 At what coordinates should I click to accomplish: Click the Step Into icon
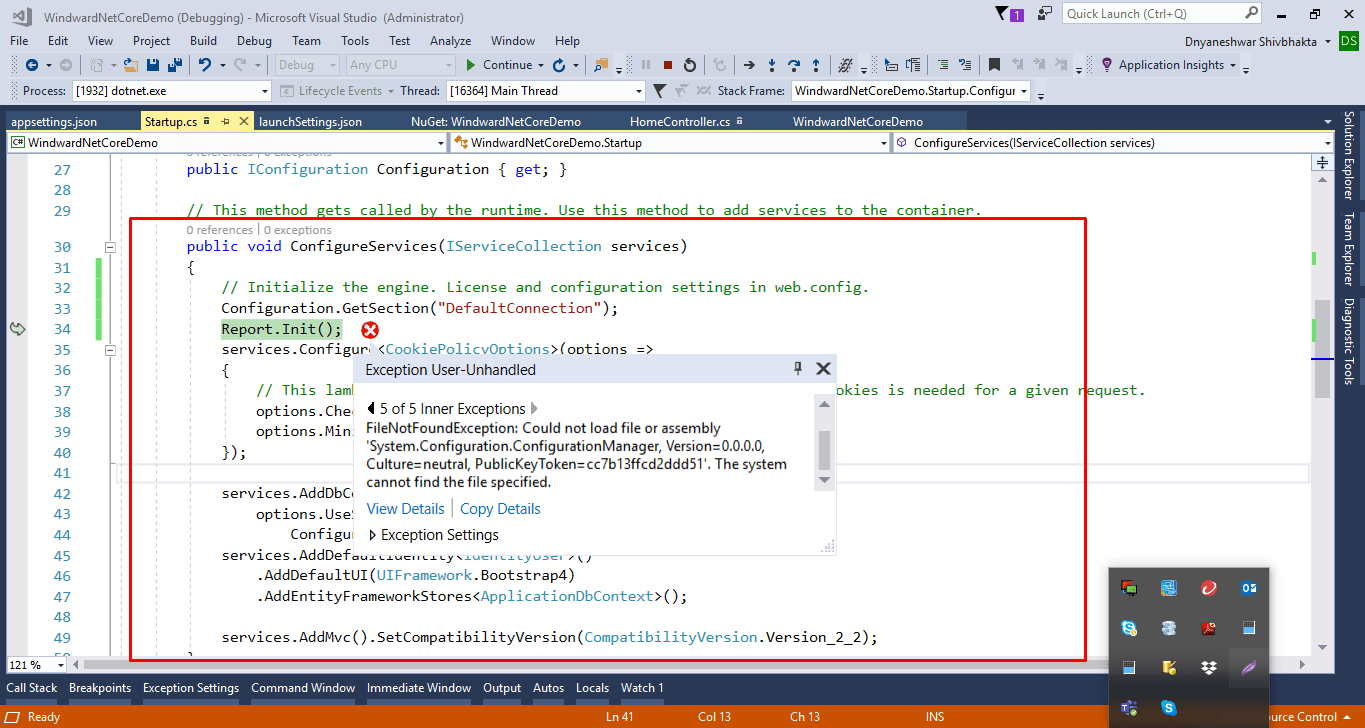point(772,65)
